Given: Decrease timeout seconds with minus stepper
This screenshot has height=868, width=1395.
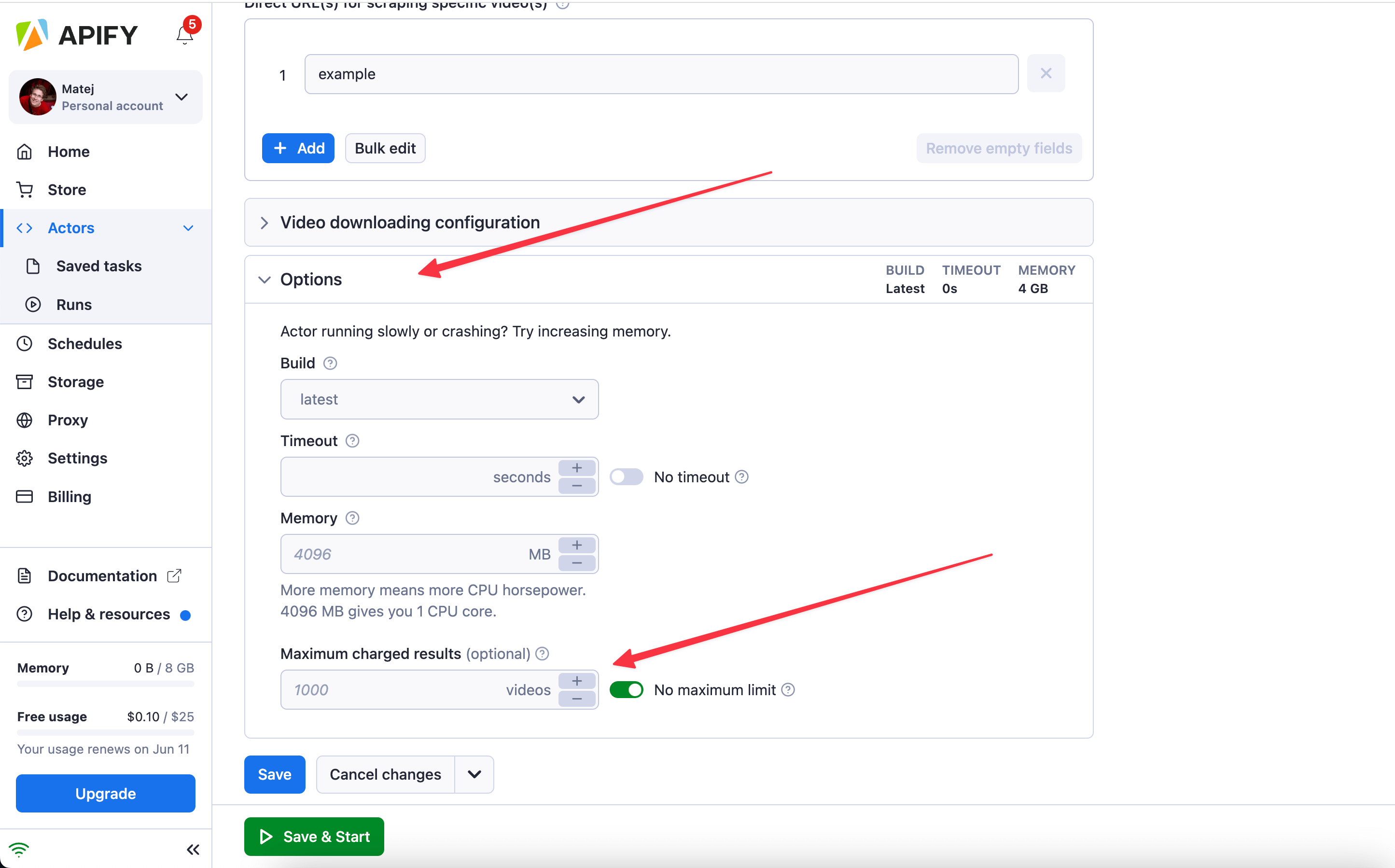Looking at the screenshot, I should coord(577,486).
